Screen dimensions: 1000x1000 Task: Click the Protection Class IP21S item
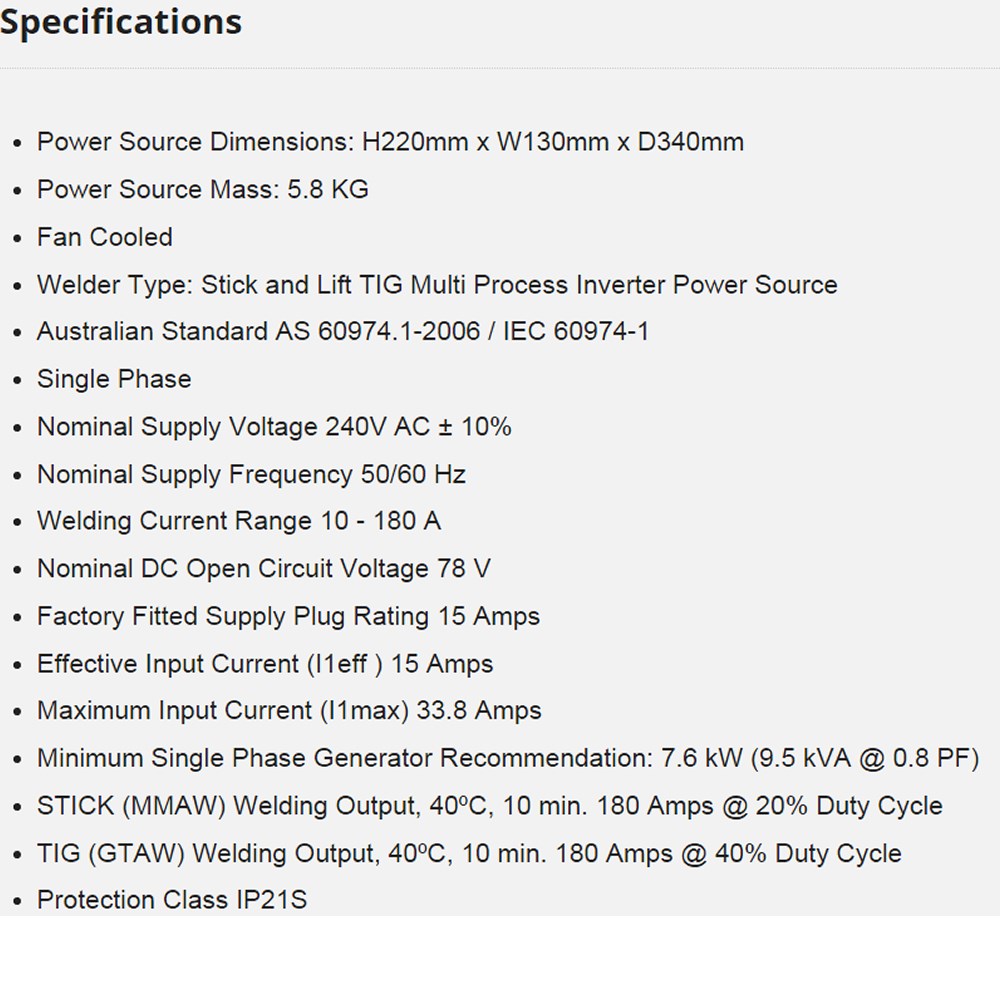pos(172,900)
